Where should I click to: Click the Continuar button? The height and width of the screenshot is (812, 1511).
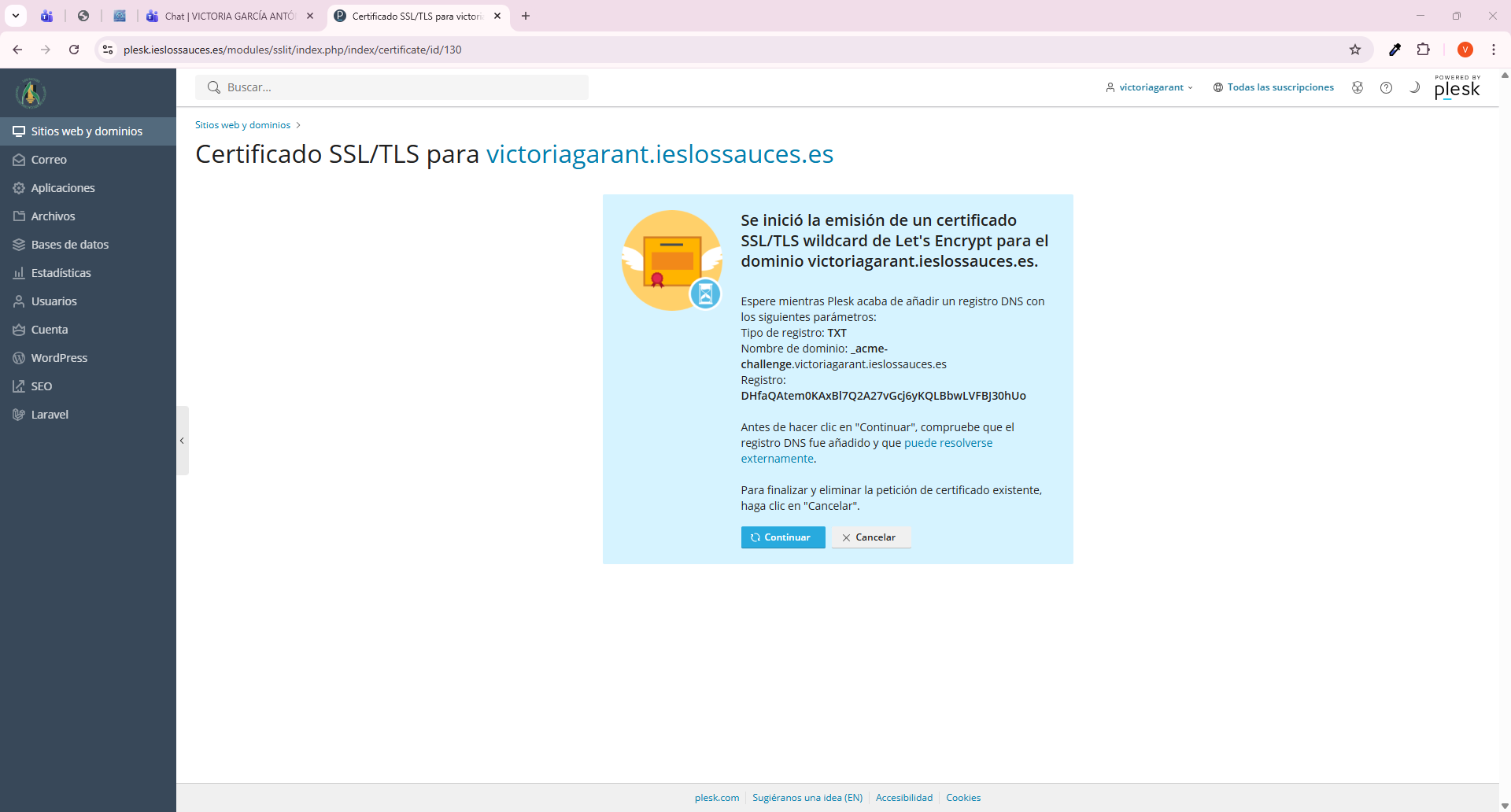(x=782, y=537)
